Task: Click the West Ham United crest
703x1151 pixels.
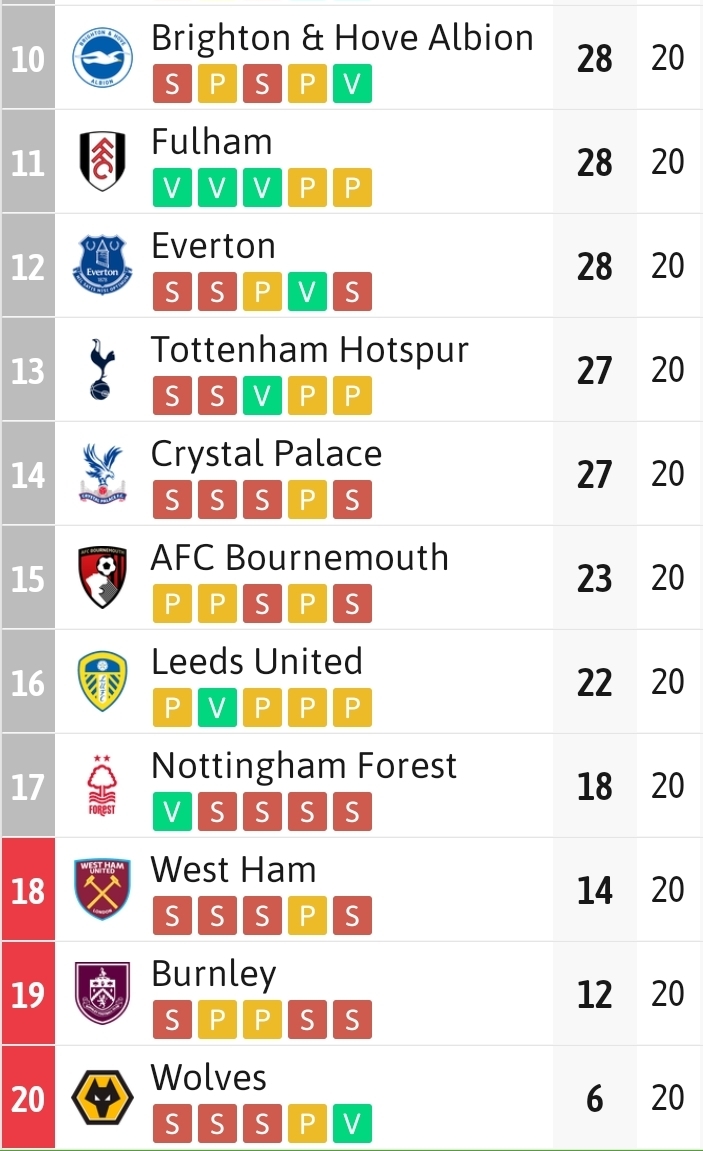Action: click(x=102, y=890)
